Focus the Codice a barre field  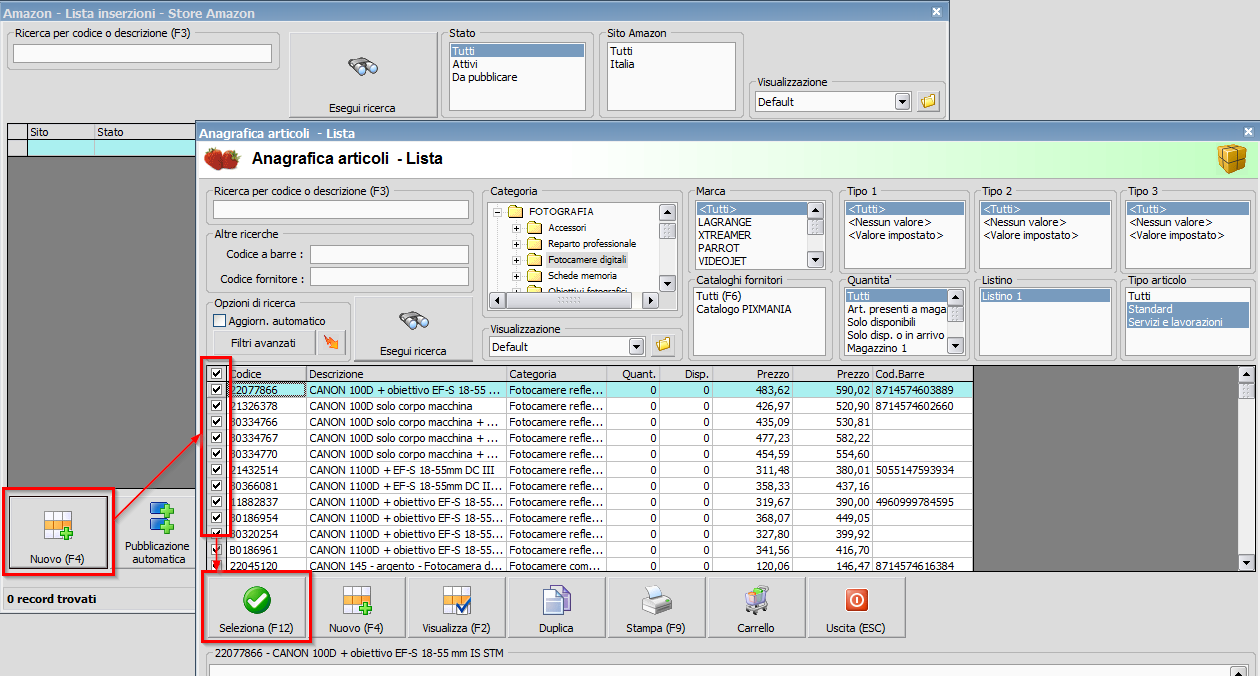pos(389,254)
